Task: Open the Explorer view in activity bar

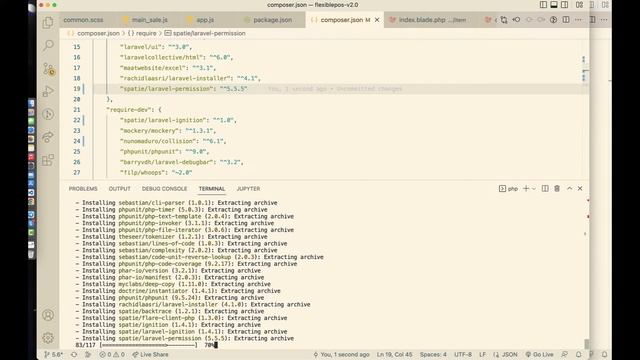Action: (x=48, y=22)
